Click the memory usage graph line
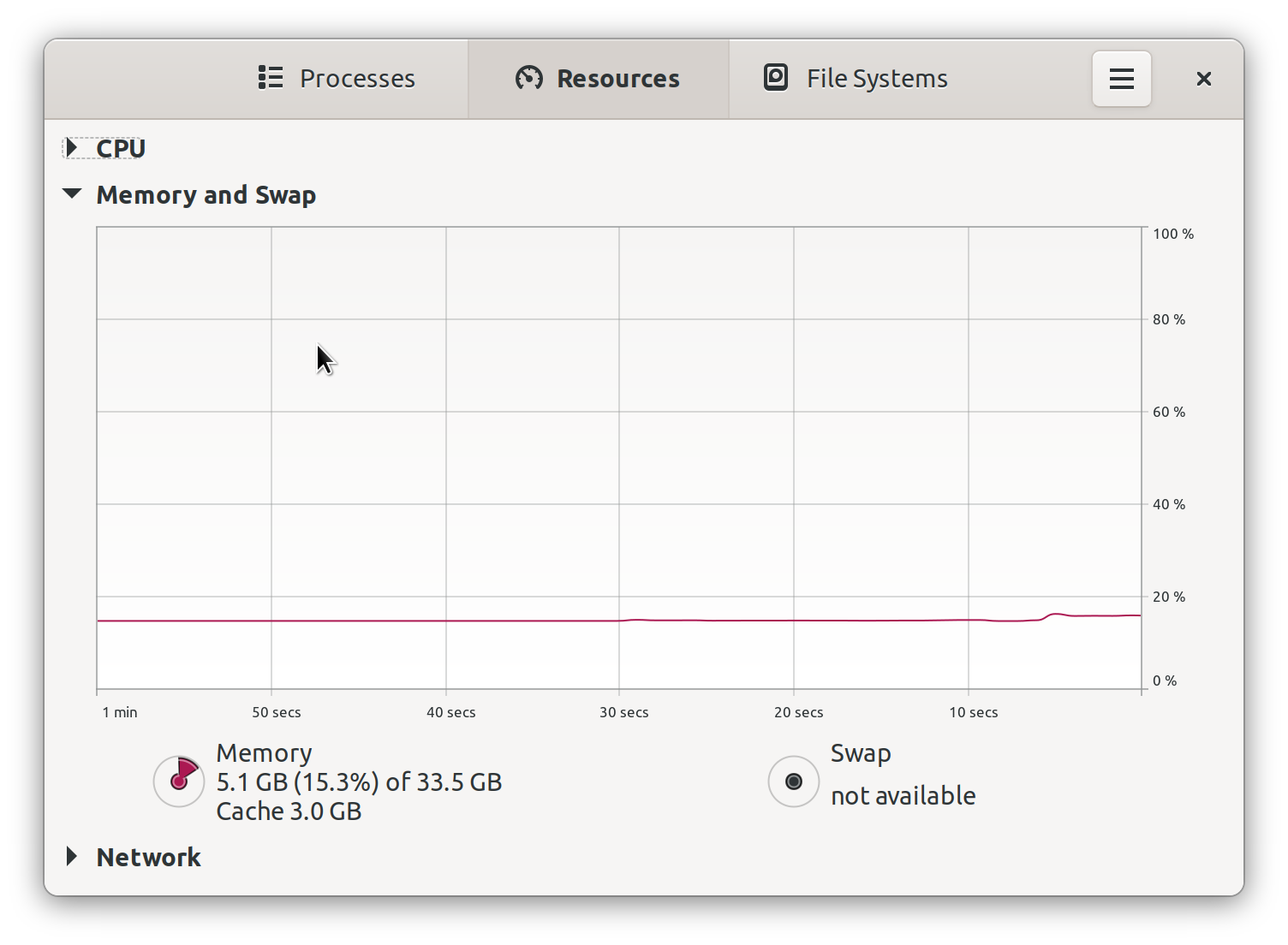Viewport: 1288px width, 945px height. 618,620
